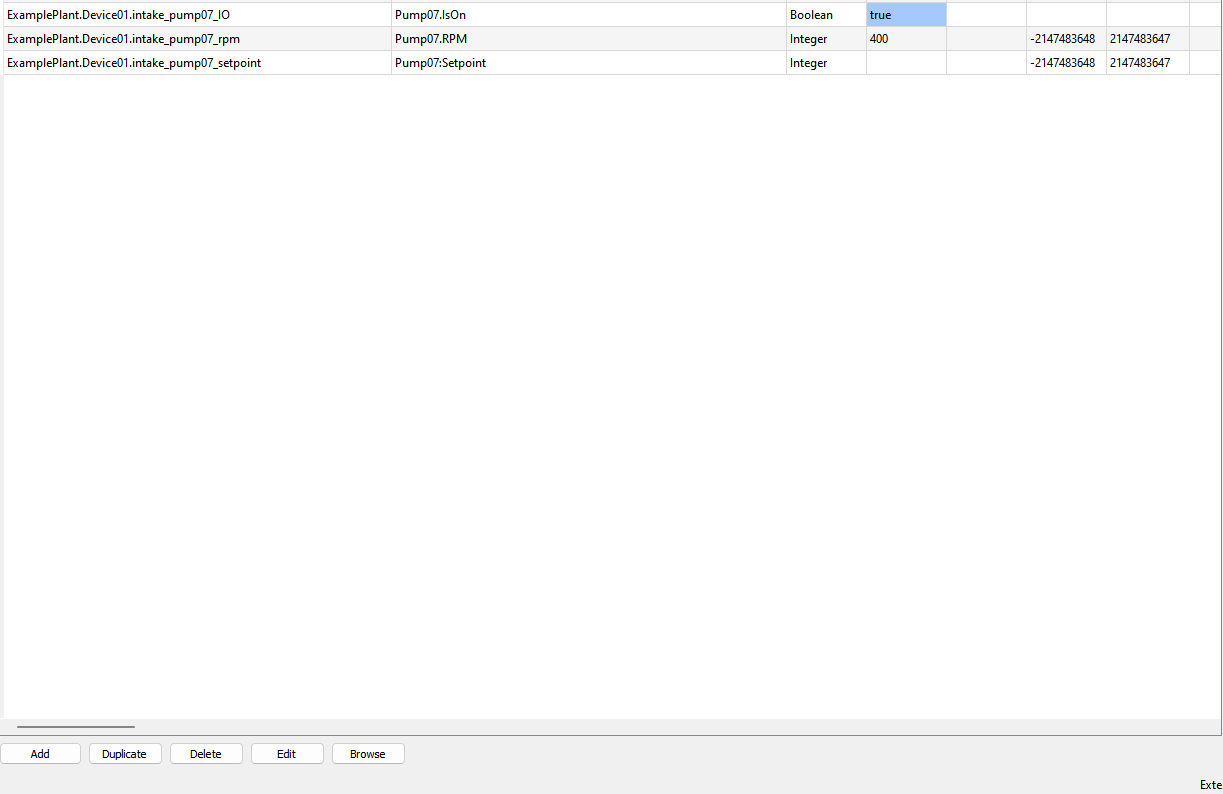
Task: Select the Integer type cell in the RPM row
Action: tap(826, 39)
